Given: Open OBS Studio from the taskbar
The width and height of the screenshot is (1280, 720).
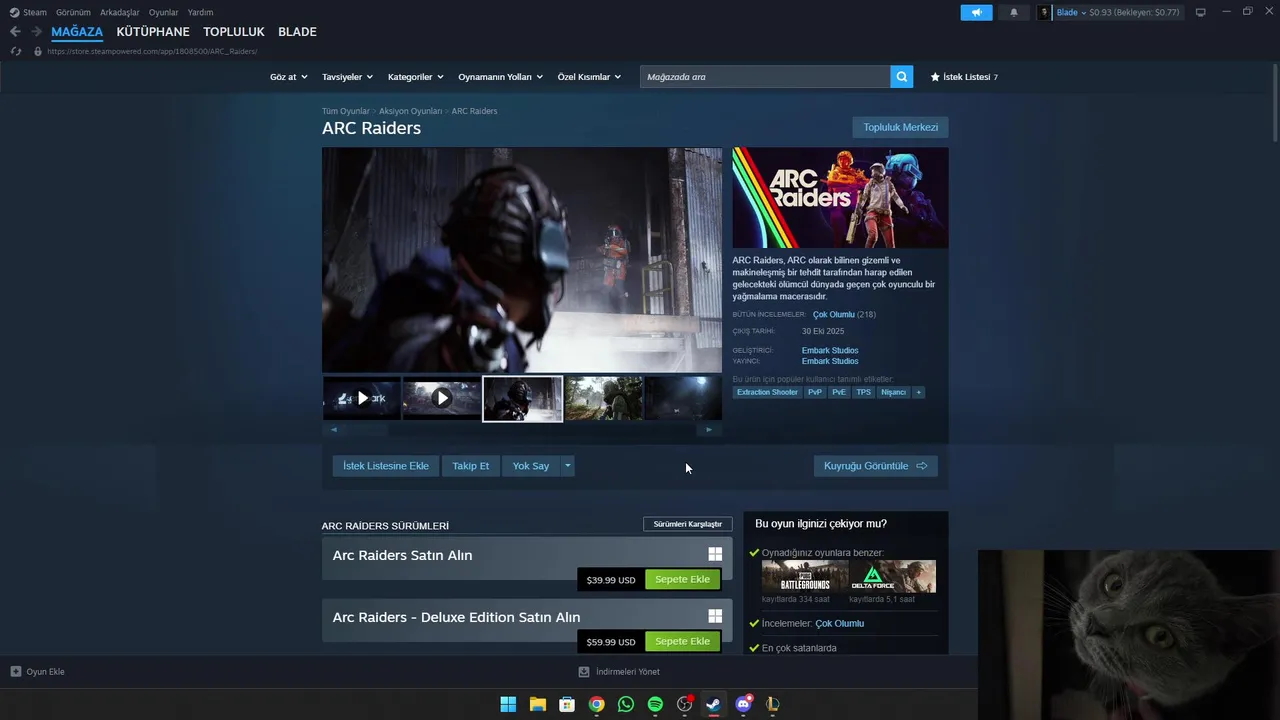Looking at the screenshot, I should 685,704.
